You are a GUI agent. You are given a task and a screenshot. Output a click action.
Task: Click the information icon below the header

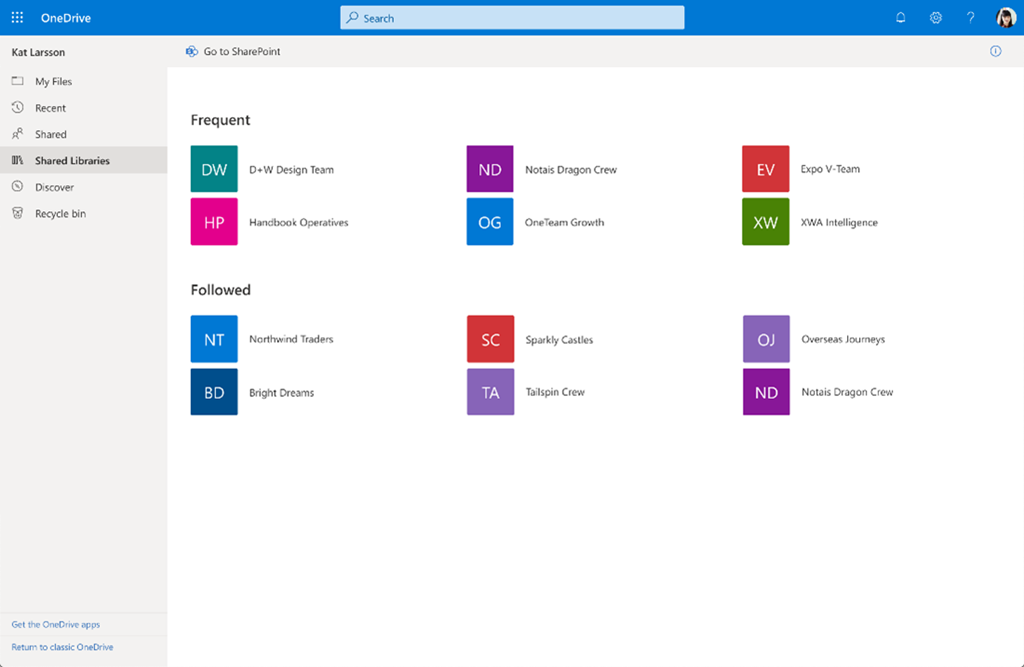click(x=995, y=51)
